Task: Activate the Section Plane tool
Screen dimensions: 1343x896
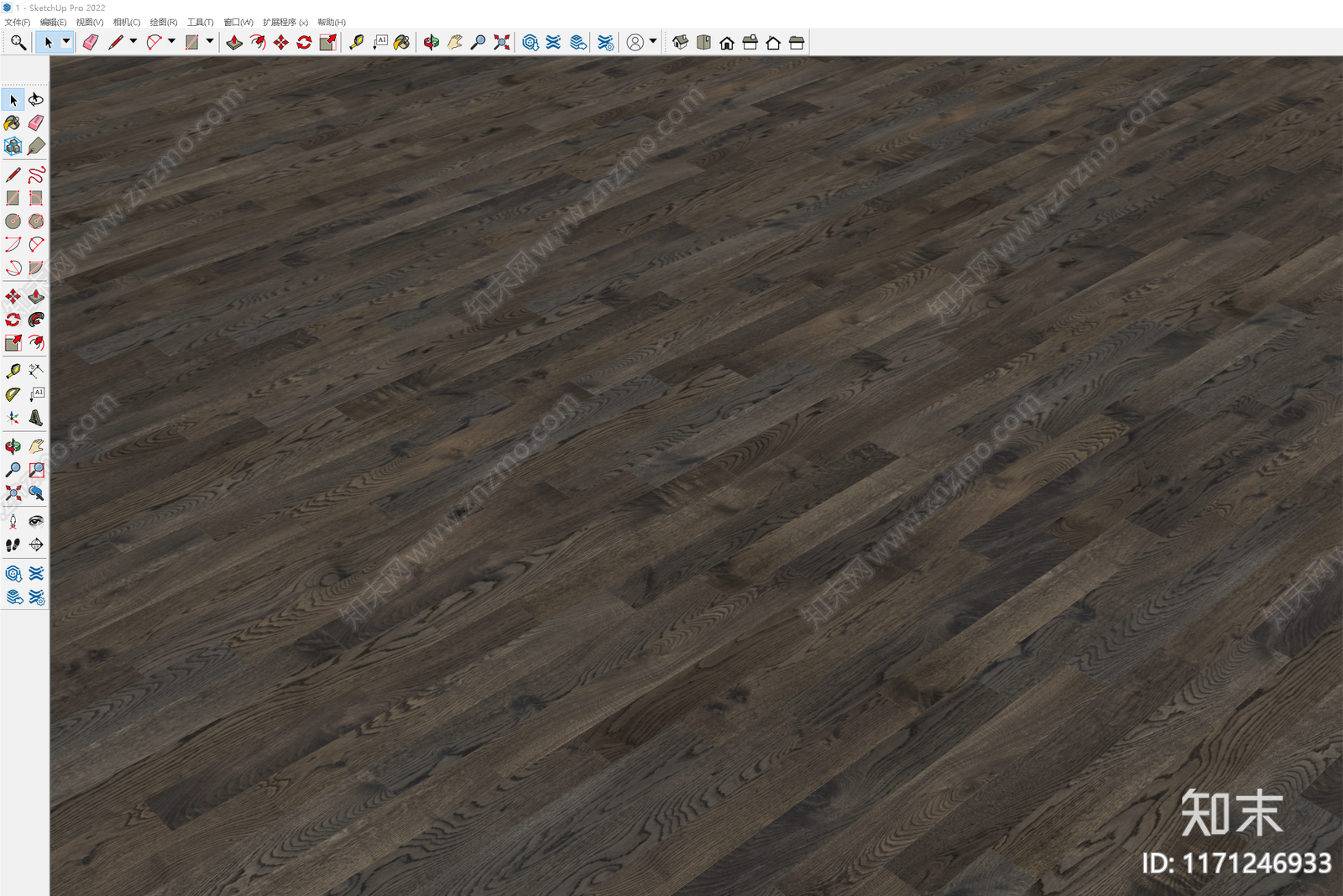Action: pyautogui.click(x=36, y=544)
